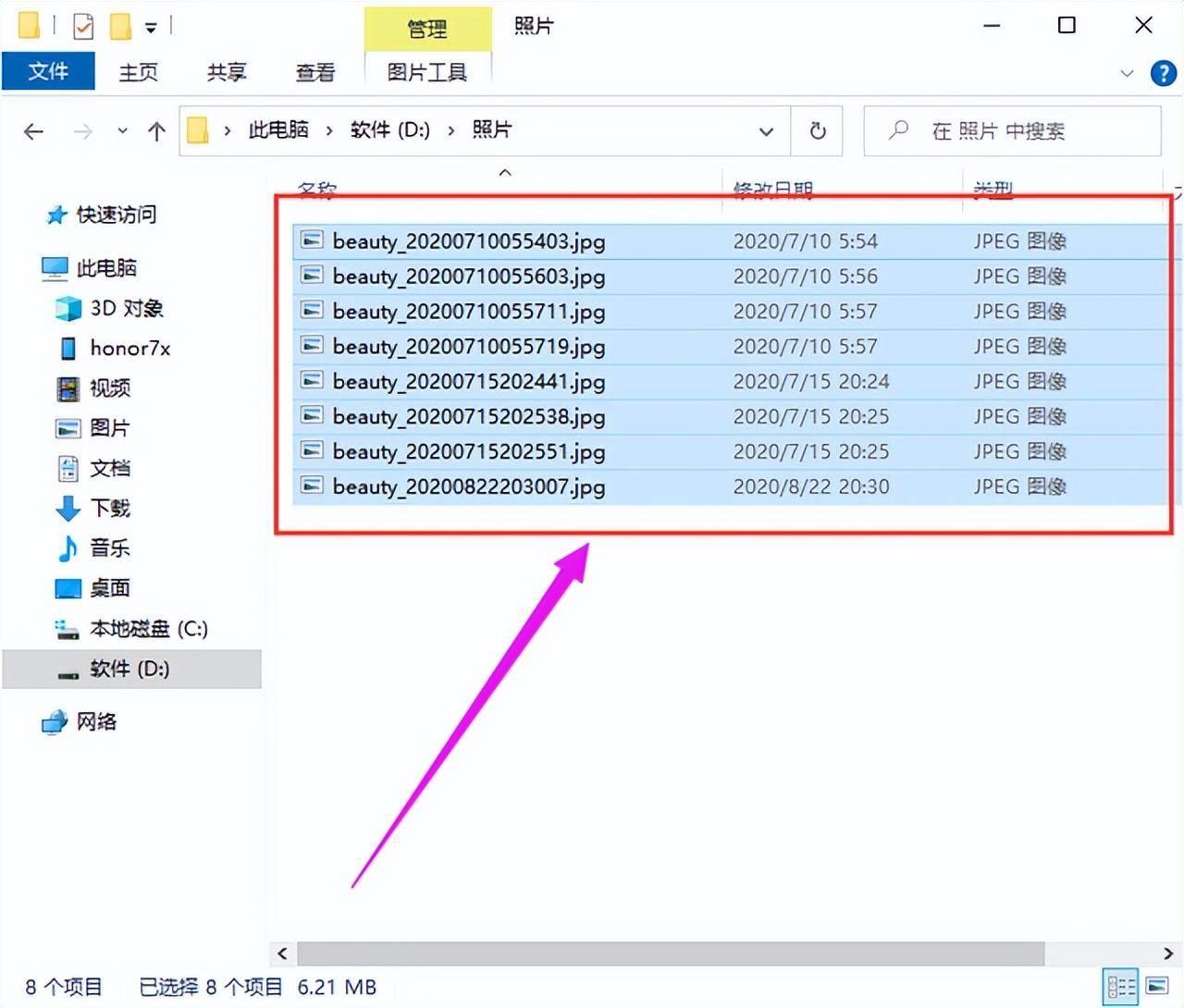The image size is (1184, 1008).
Task: Open the 图片工具 ribbon tab
Action: coord(427,72)
